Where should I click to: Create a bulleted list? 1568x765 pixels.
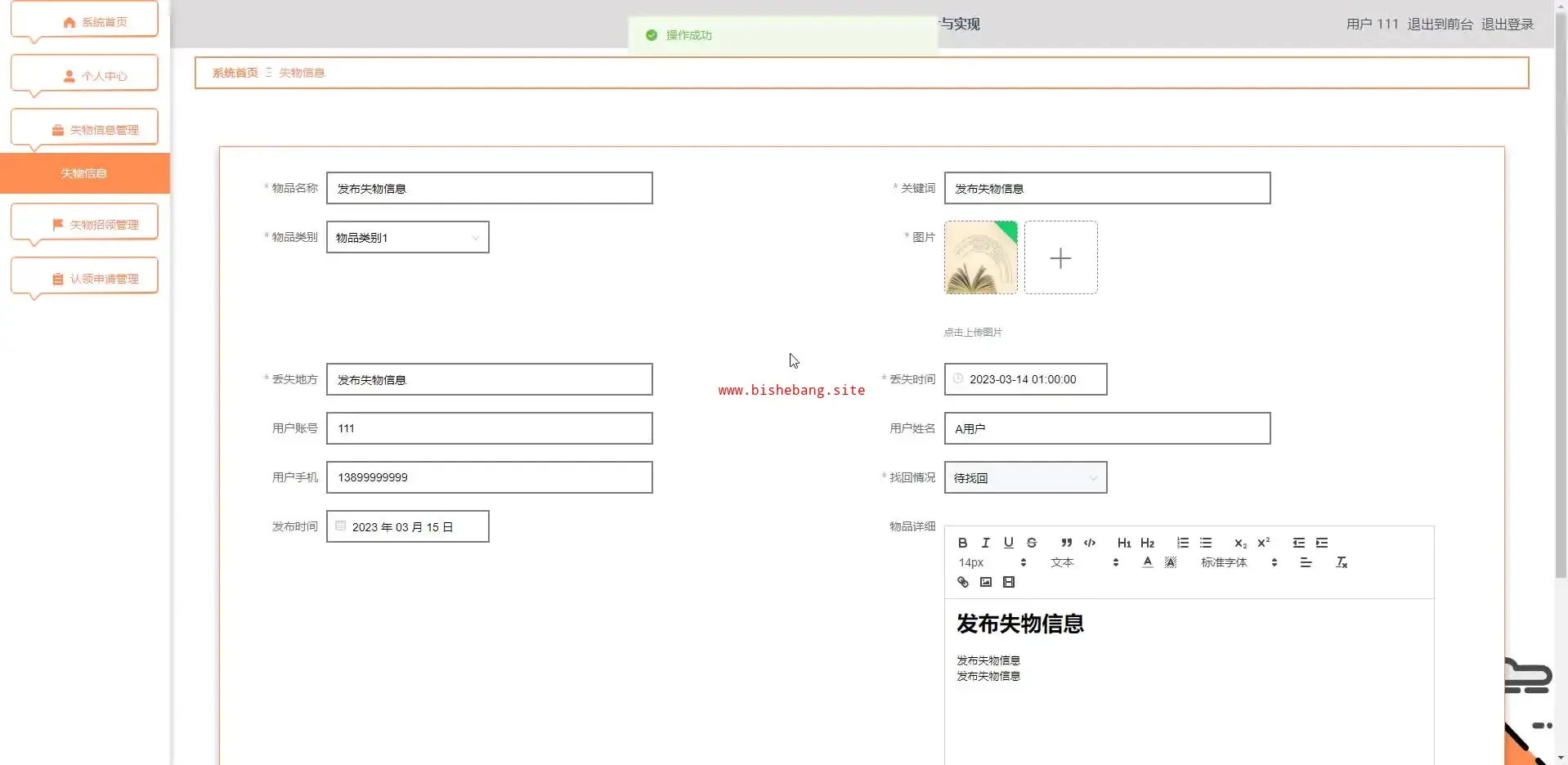pos(1206,543)
